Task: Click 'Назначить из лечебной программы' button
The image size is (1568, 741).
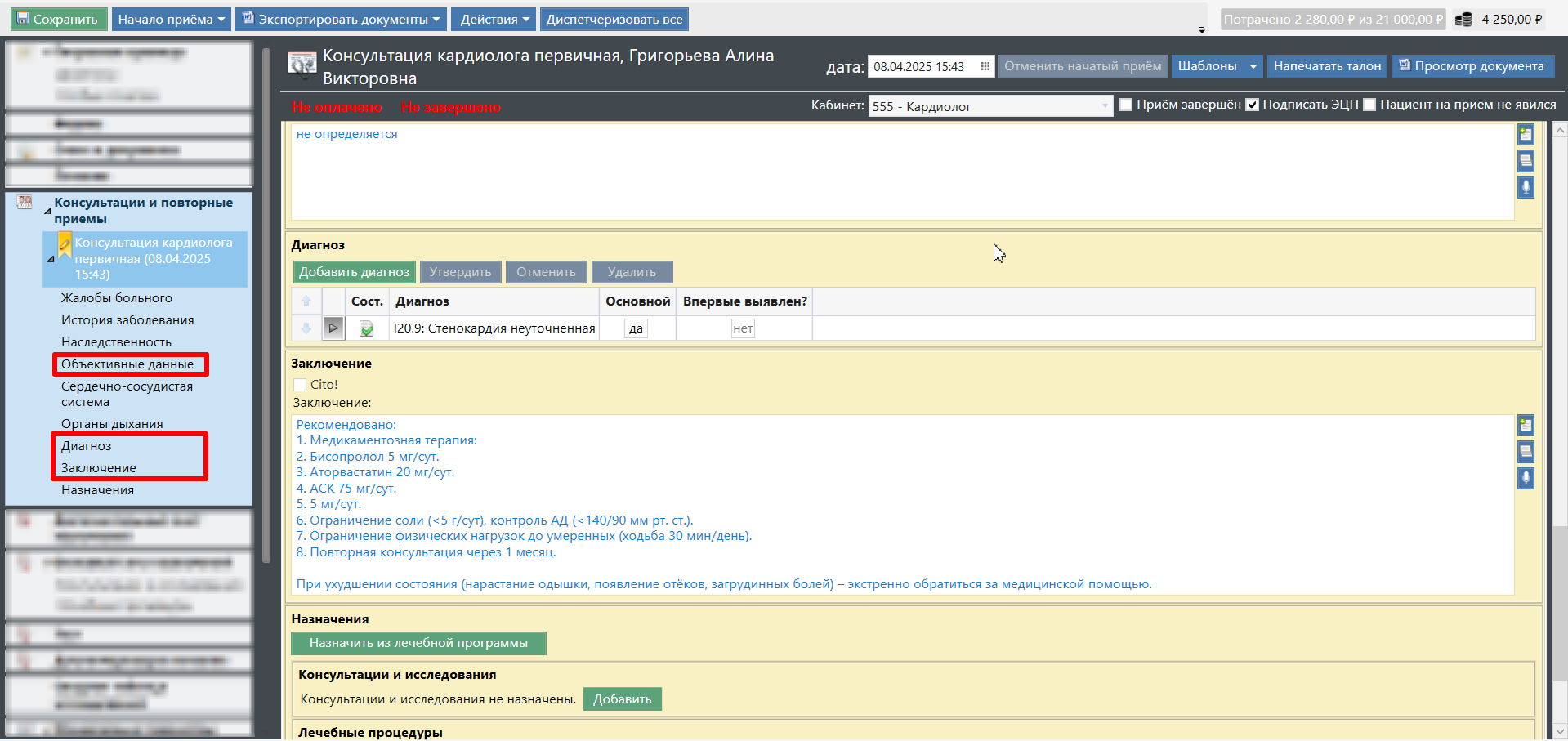Action: pyautogui.click(x=418, y=643)
